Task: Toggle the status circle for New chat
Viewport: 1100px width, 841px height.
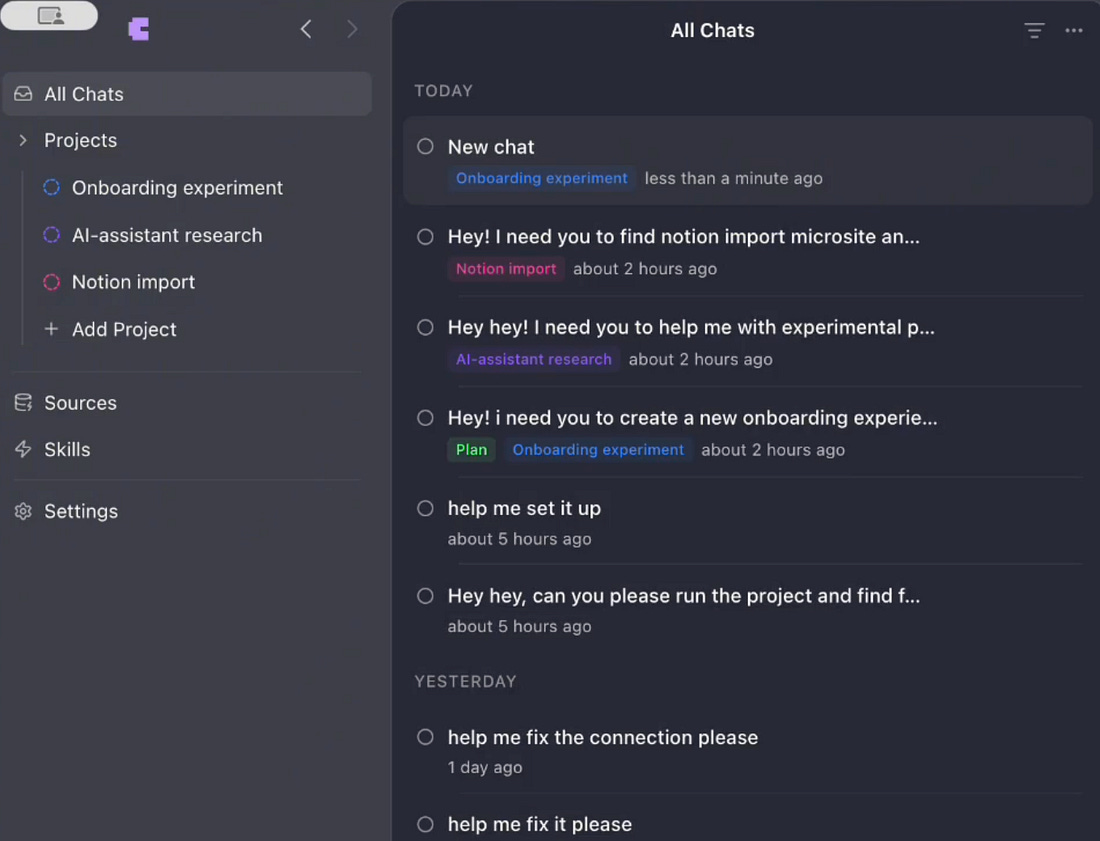Action: pos(425,147)
